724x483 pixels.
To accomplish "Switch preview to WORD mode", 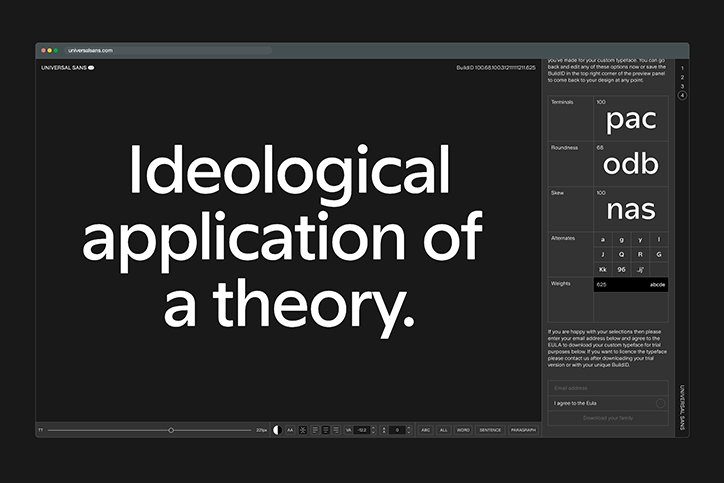I will [463, 430].
